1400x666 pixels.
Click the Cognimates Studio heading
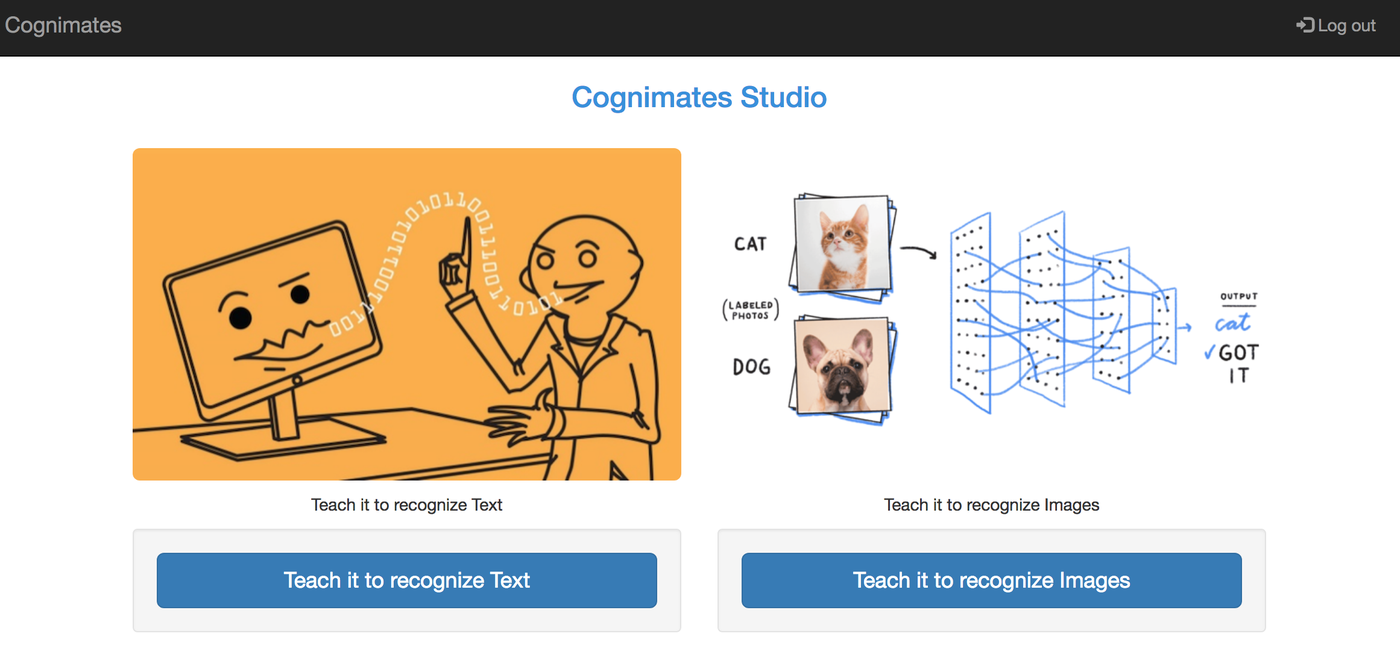[699, 98]
